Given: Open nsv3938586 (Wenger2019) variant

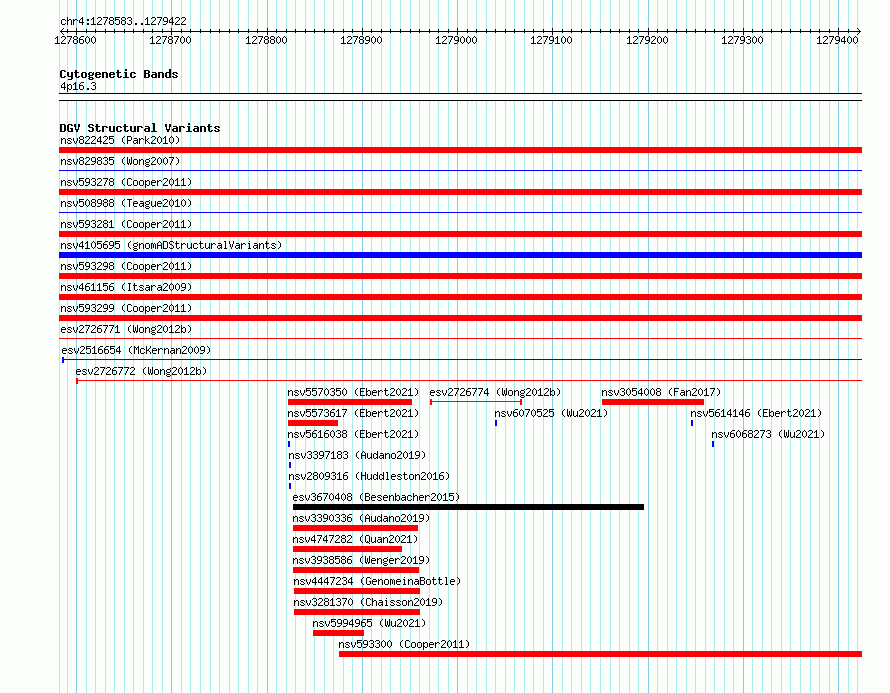Looking at the screenshot, I should point(361,560).
